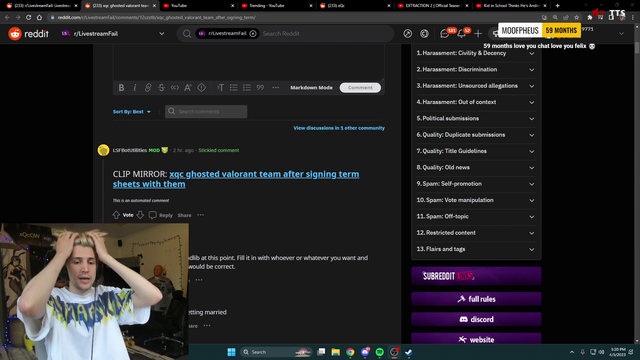Switch editor to Markdown Mode
Image resolution: width=640 pixels, height=360 pixels.
[x=311, y=88]
